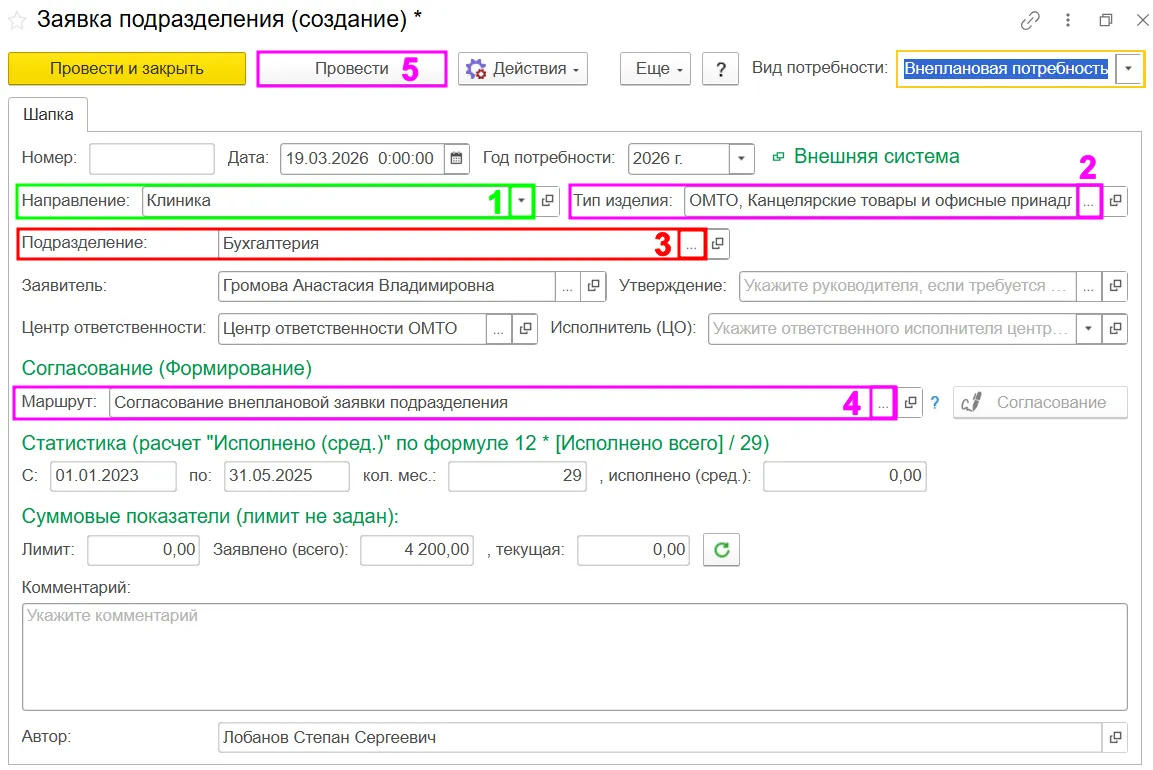Viewport: 1153px width, 770px height.
Task: Open Направление record with open-form icon
Action: point(548,201)
